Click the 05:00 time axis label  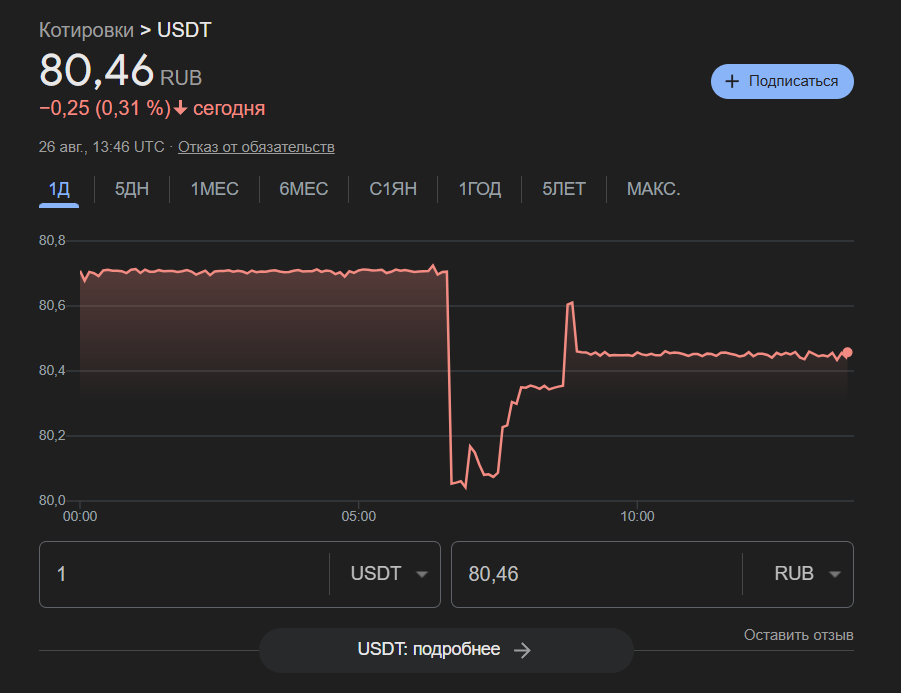click(359, 516)
